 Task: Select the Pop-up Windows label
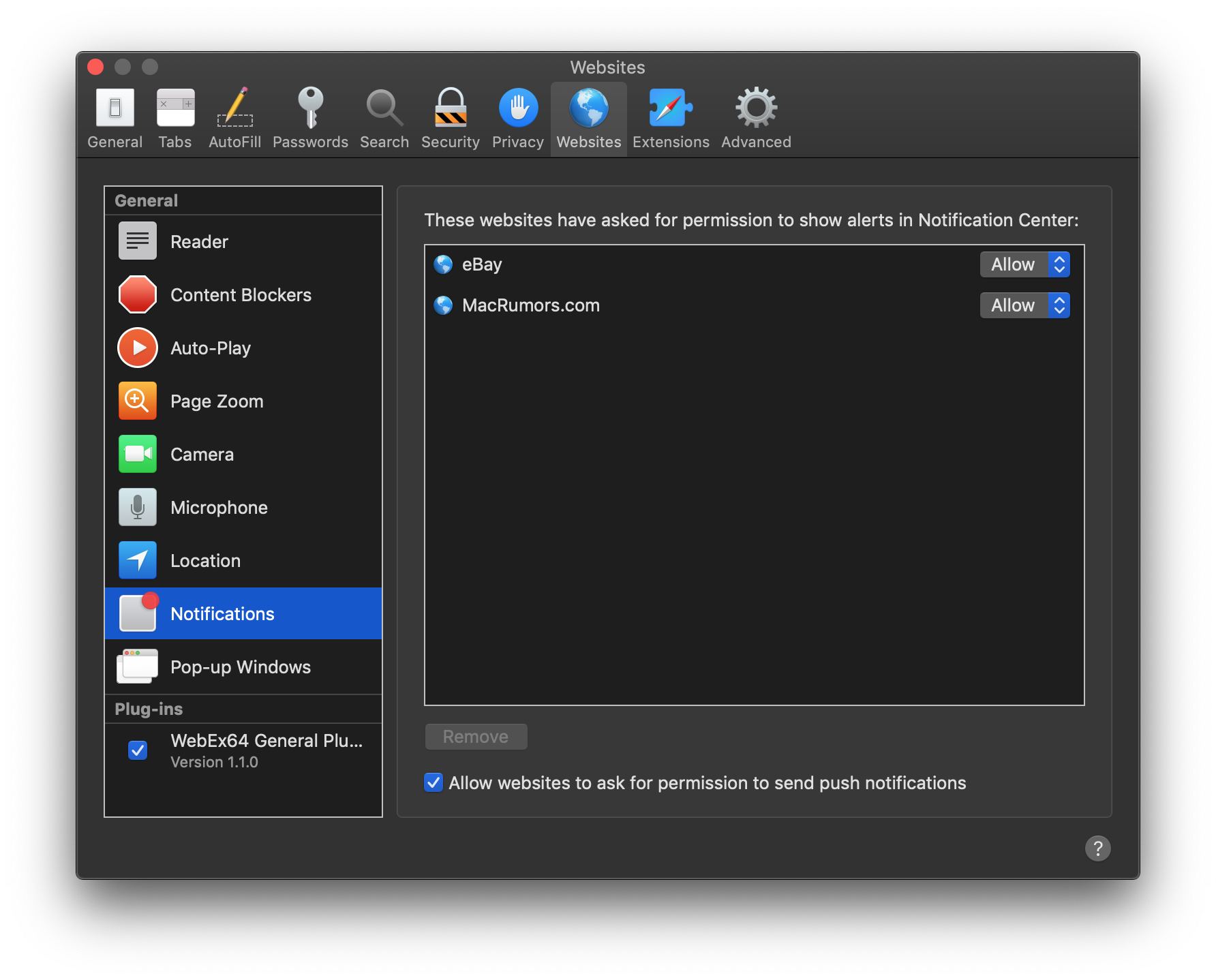pyautogui.click(x=241, y=667)
